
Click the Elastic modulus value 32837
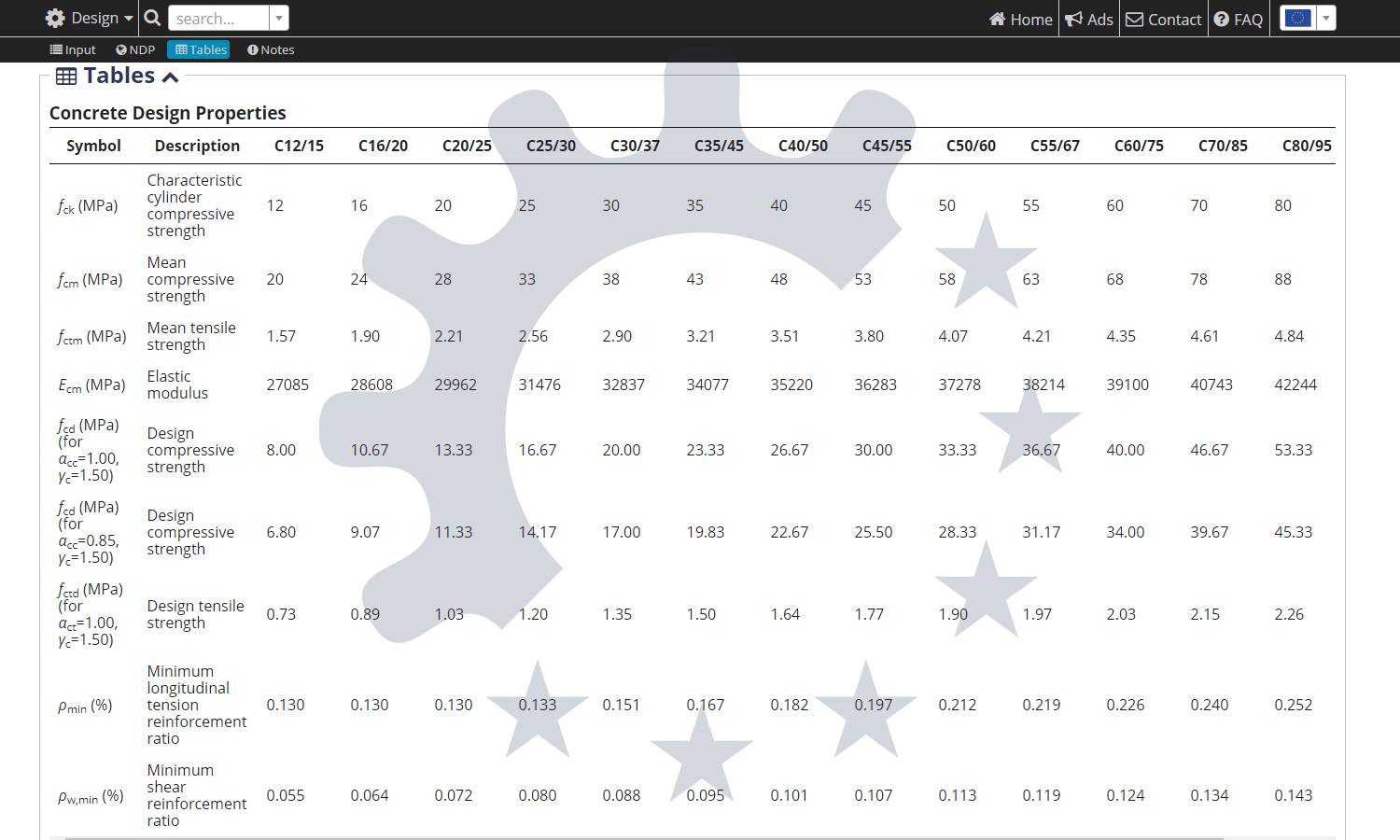pyautogui.click(x=623, y=385)
